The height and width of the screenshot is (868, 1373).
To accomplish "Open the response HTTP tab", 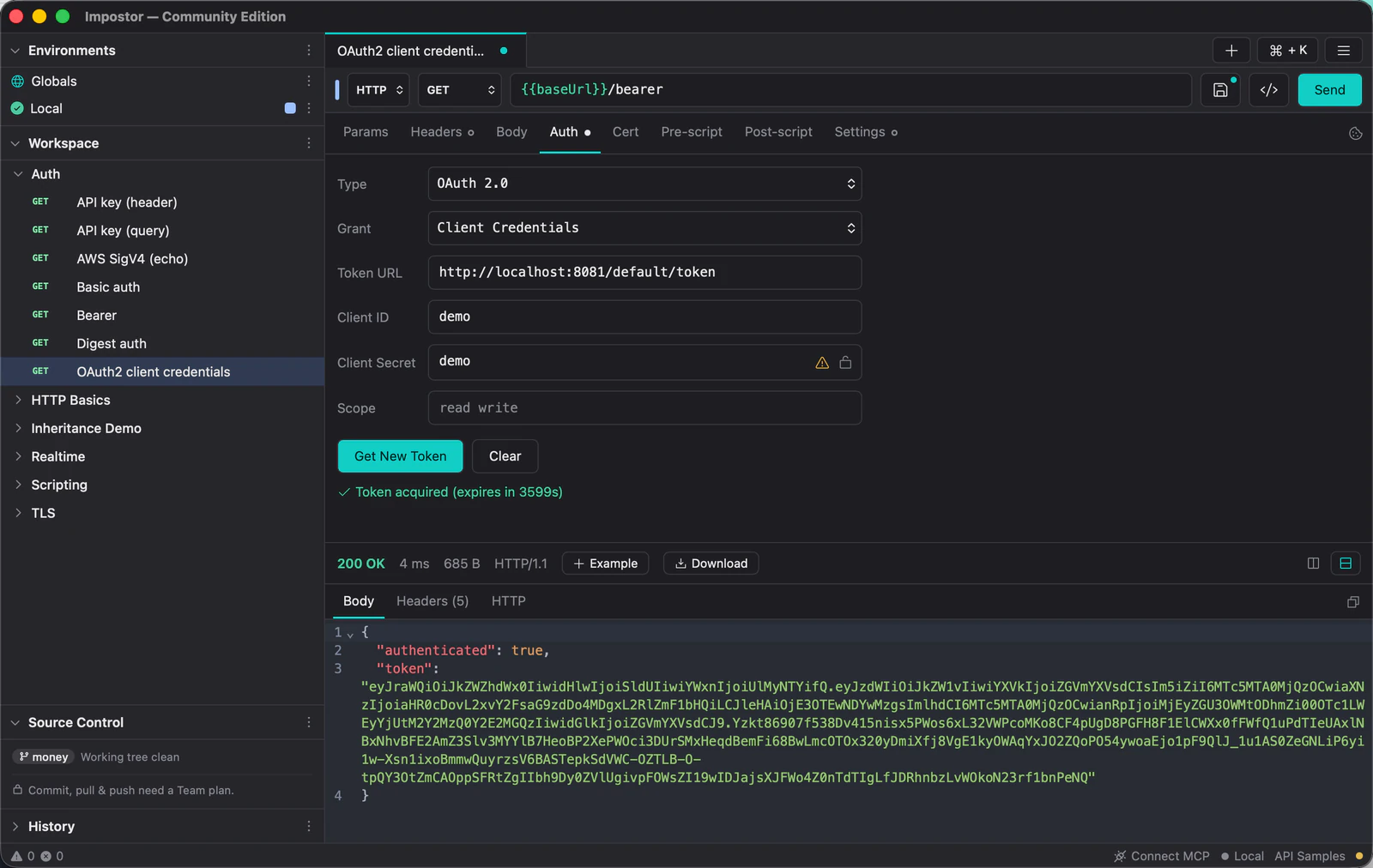I will coord(509,601).
